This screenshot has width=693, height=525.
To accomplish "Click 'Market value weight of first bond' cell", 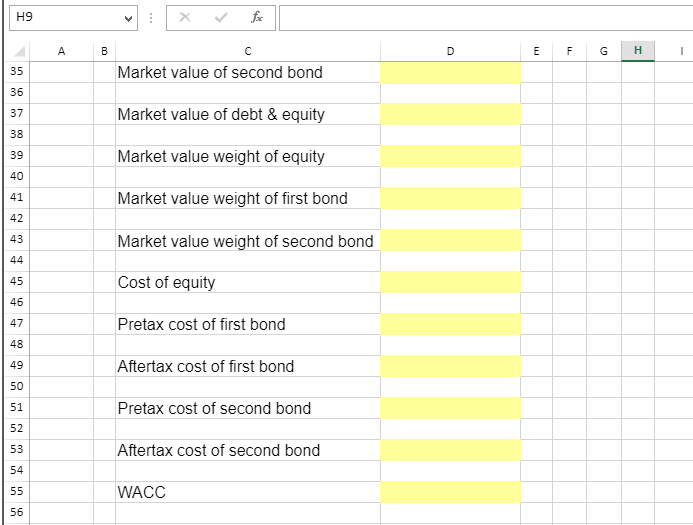I will (x=248, y=198).
